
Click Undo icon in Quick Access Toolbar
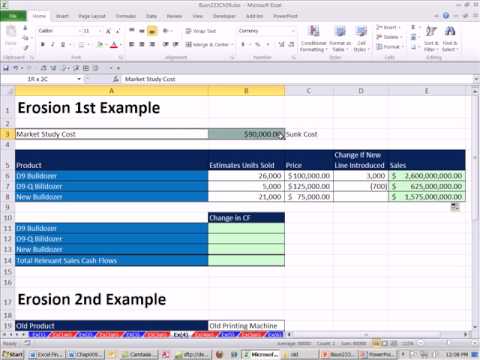[16, 68]
